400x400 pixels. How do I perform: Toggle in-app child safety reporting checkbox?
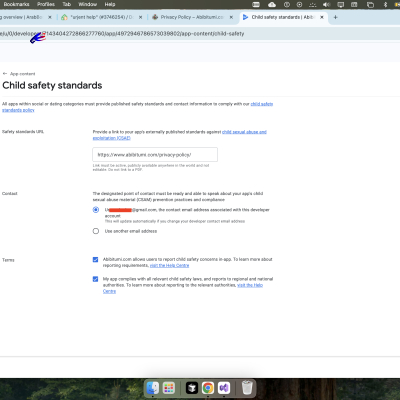[95, 259]
